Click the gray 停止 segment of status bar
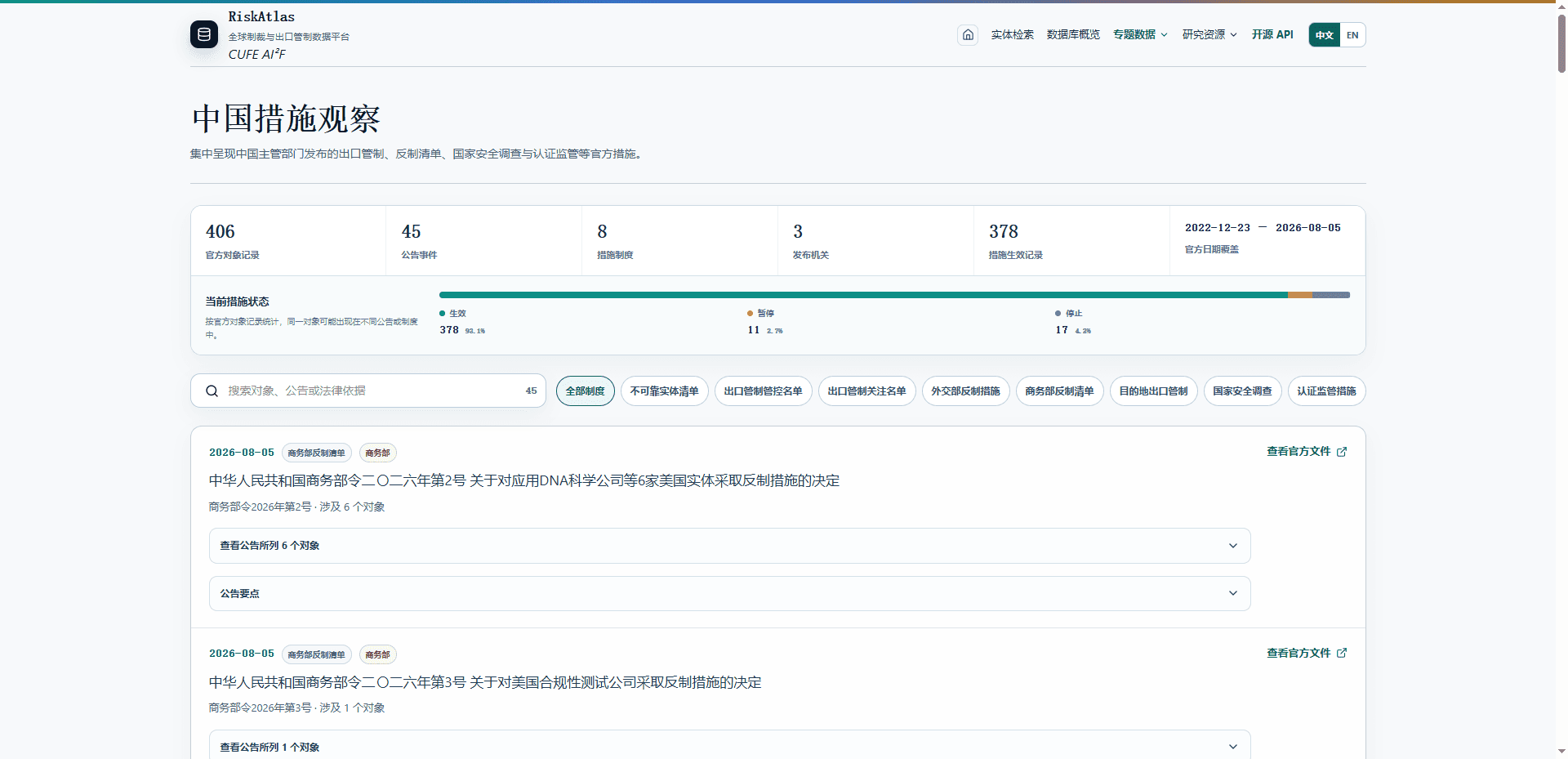This screenshot has width=1568, height=759. pos(1331,295)
